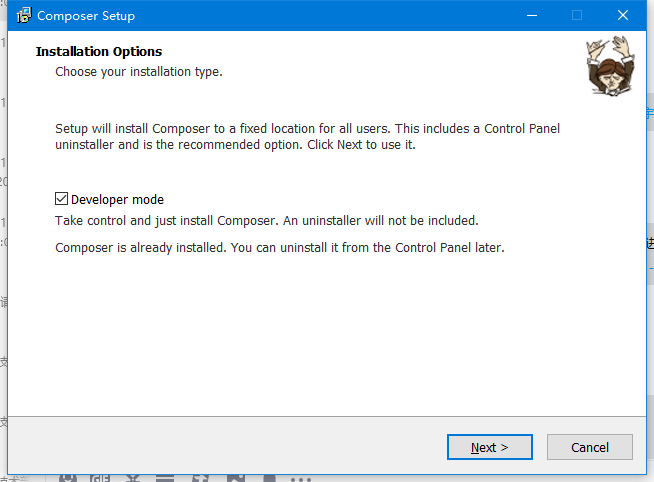Click the 'Choose your installation type.' text
654x482 pixels.
pyautogui.click(x=139, y=72)
